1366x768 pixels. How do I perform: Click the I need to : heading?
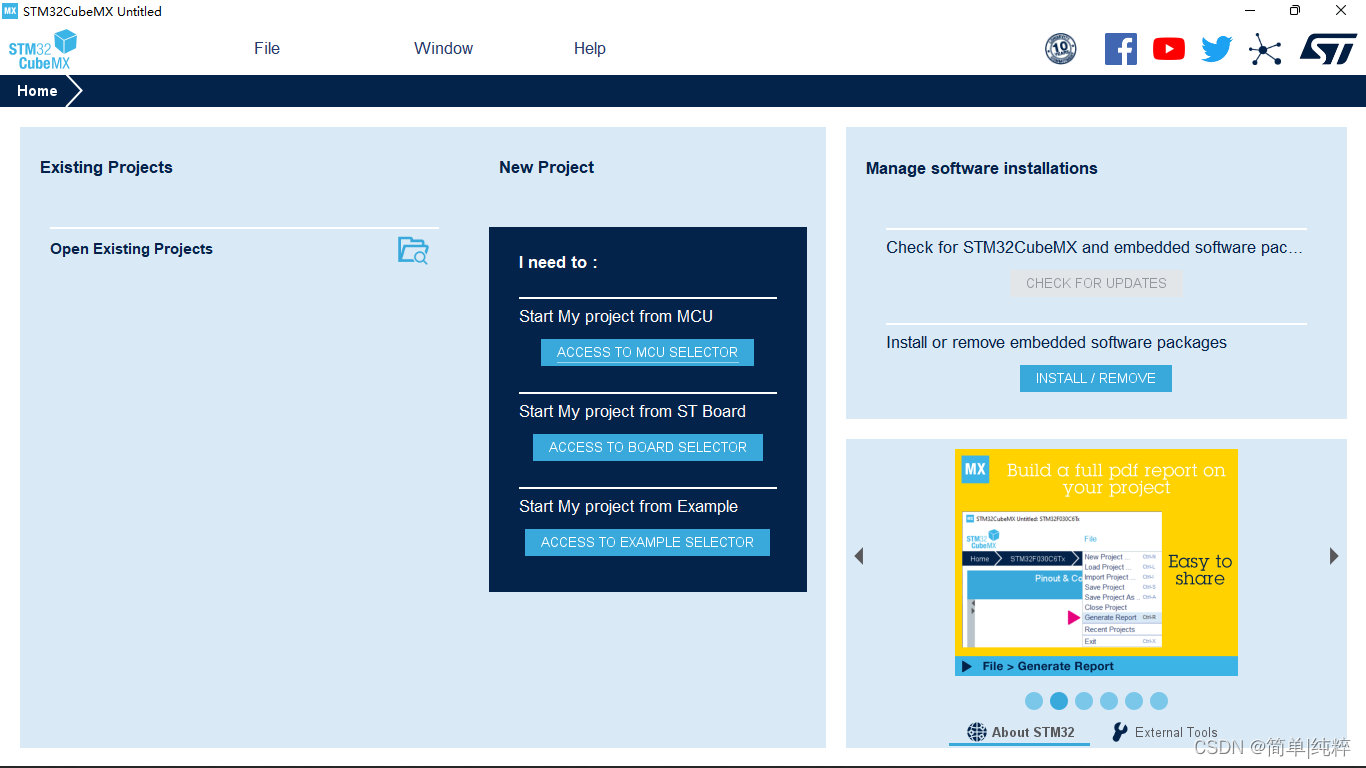click(x=558, y=262)
